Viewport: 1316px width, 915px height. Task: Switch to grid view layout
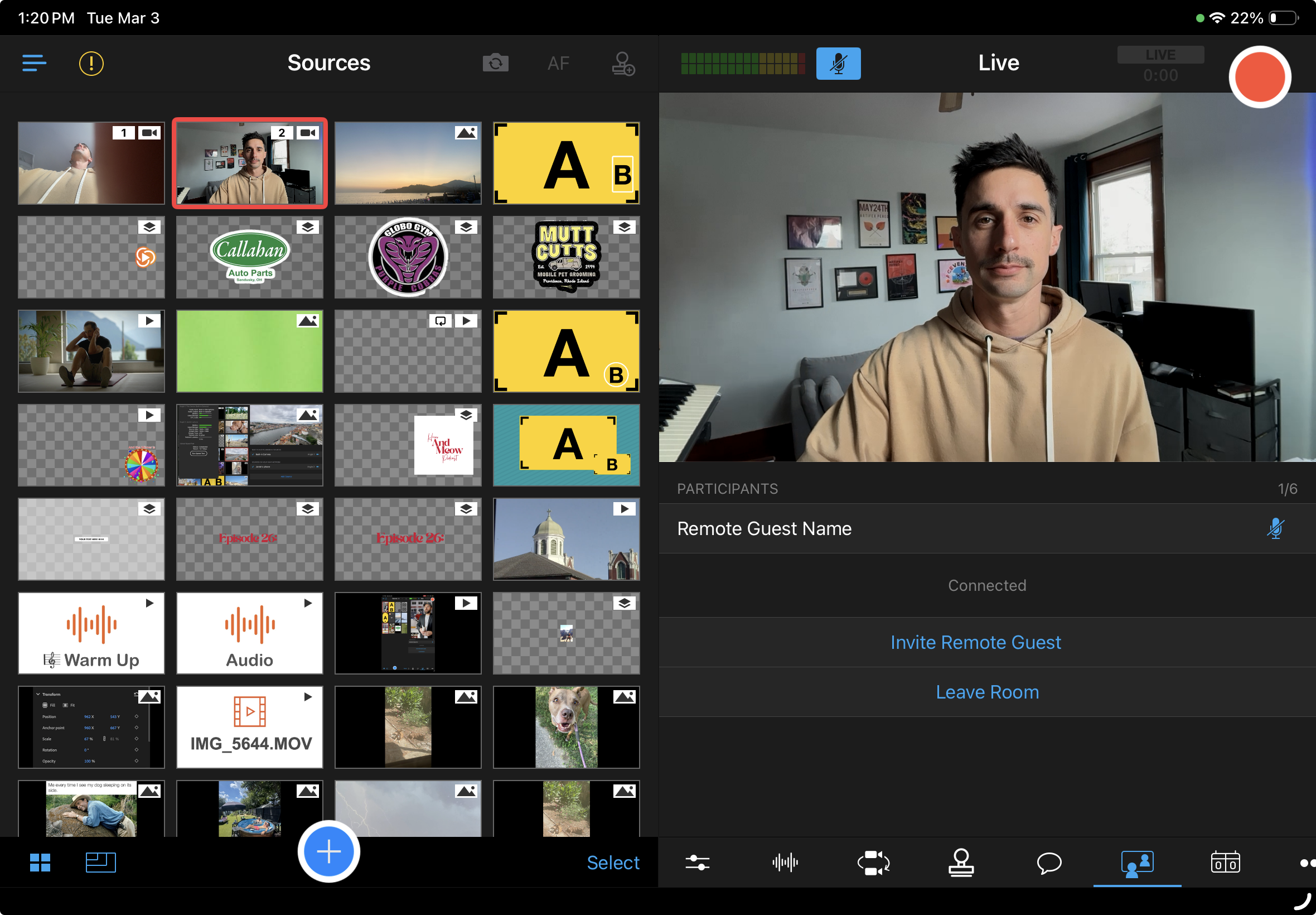pos(40,862)
